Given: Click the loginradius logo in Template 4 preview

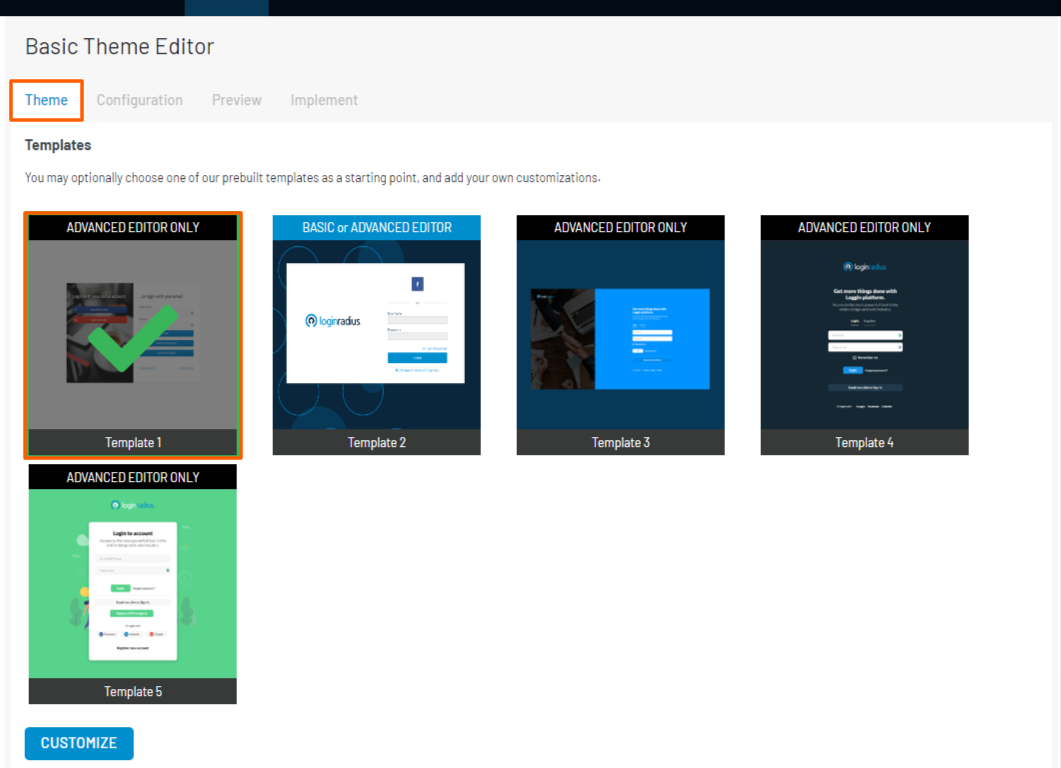Looking at the screenshot, I should click(x=864, y=267).
